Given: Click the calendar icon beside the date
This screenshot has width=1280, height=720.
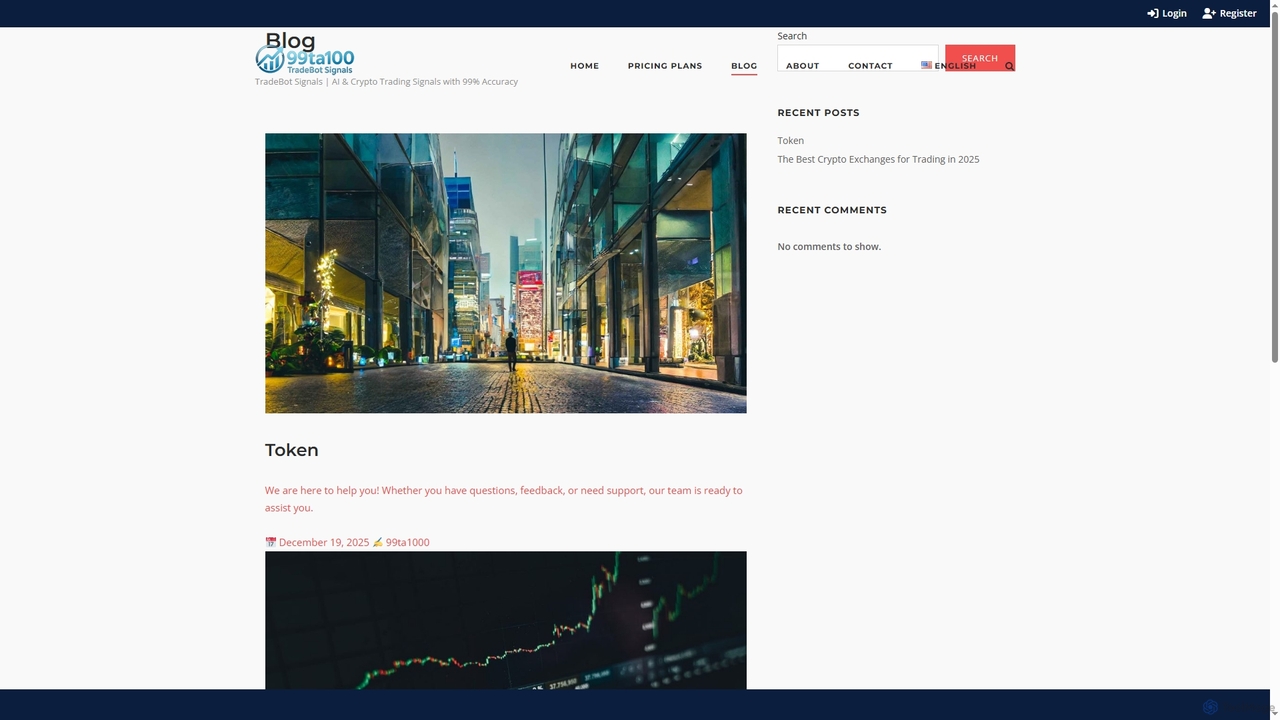Looking at the screenshot, I should tap(270, 542).
